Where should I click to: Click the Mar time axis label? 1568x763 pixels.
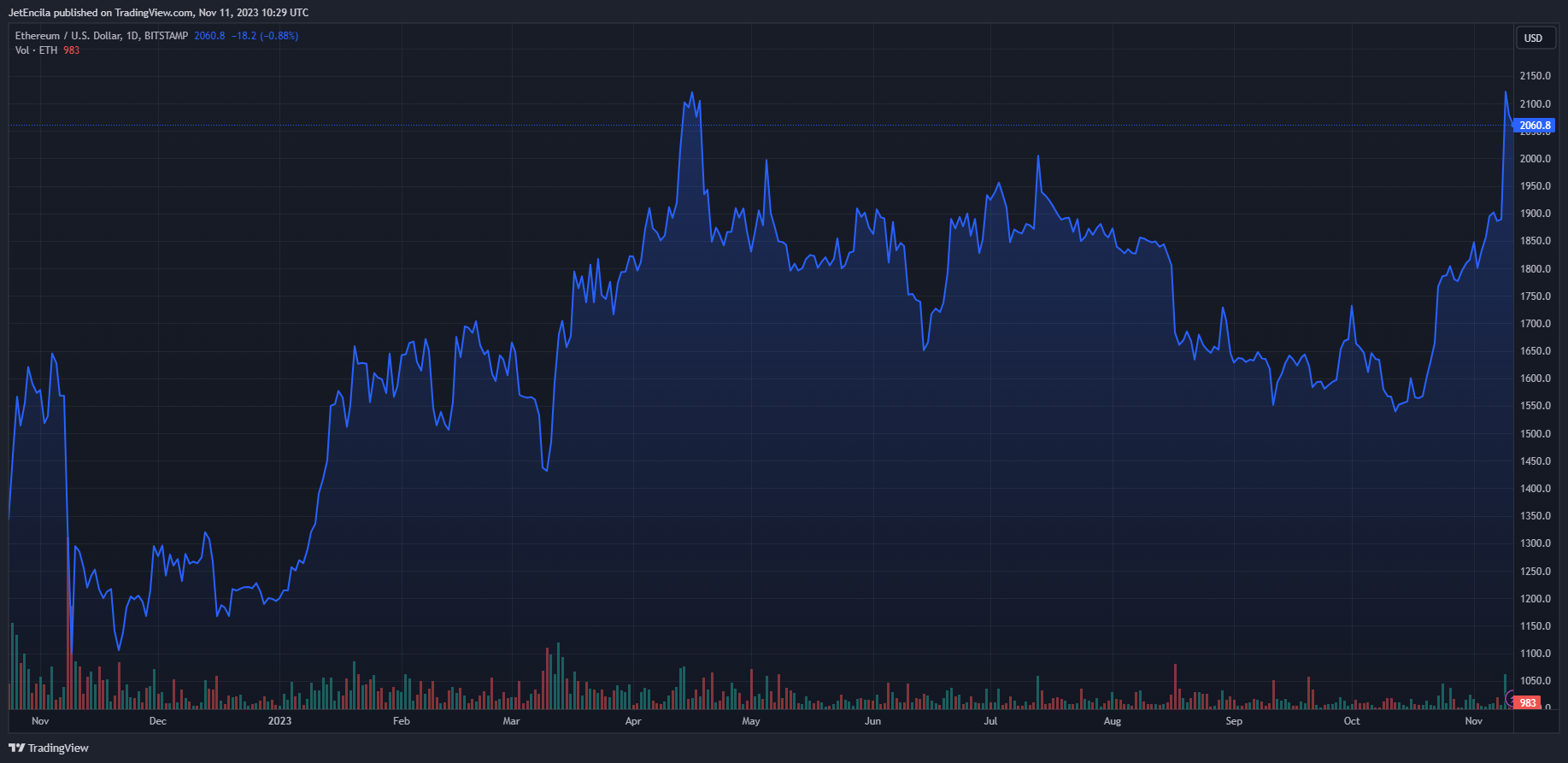(511, 721)
